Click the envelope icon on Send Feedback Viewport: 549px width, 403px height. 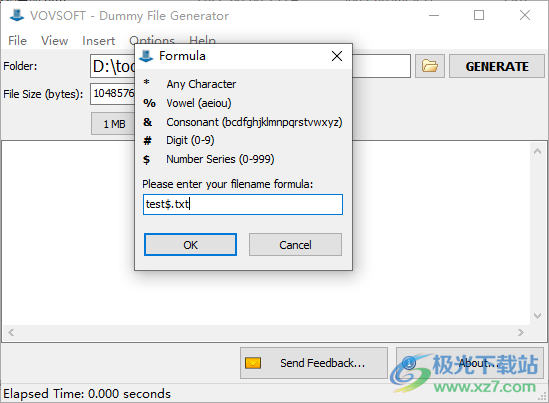click(x=253, y=363)
